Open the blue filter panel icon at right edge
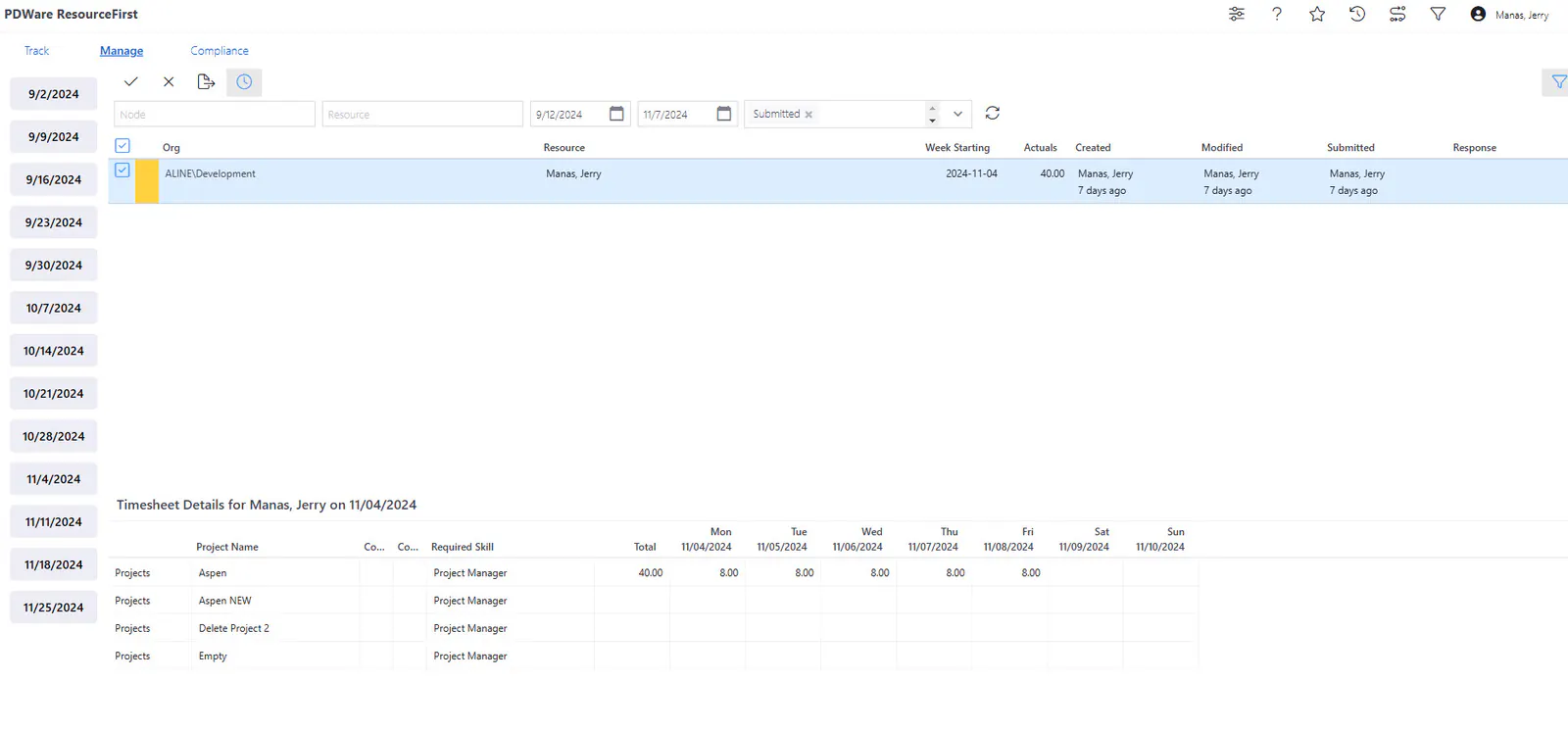 pos(1557,82)
